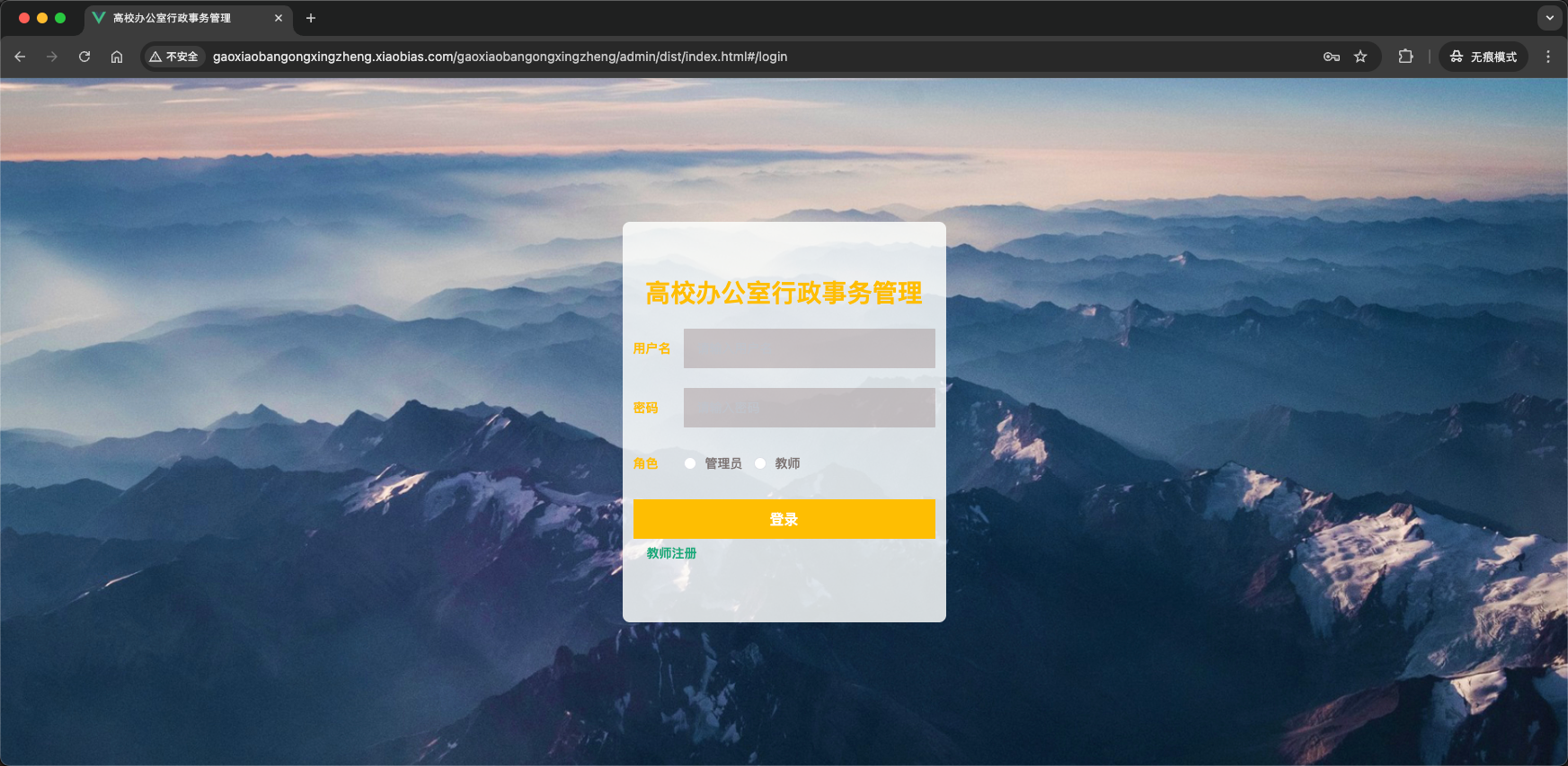Open the extensions puzzle icon
Screen dimensions: 1568x766
pos(1405,57)
